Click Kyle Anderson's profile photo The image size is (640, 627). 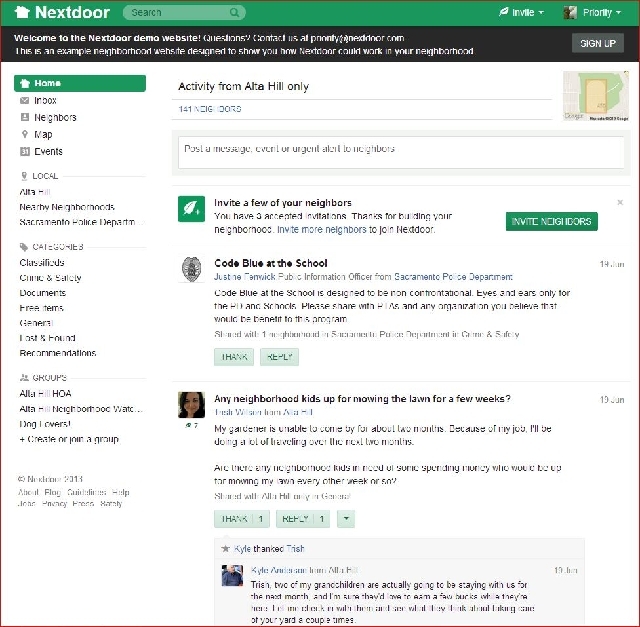coord(232,575)
